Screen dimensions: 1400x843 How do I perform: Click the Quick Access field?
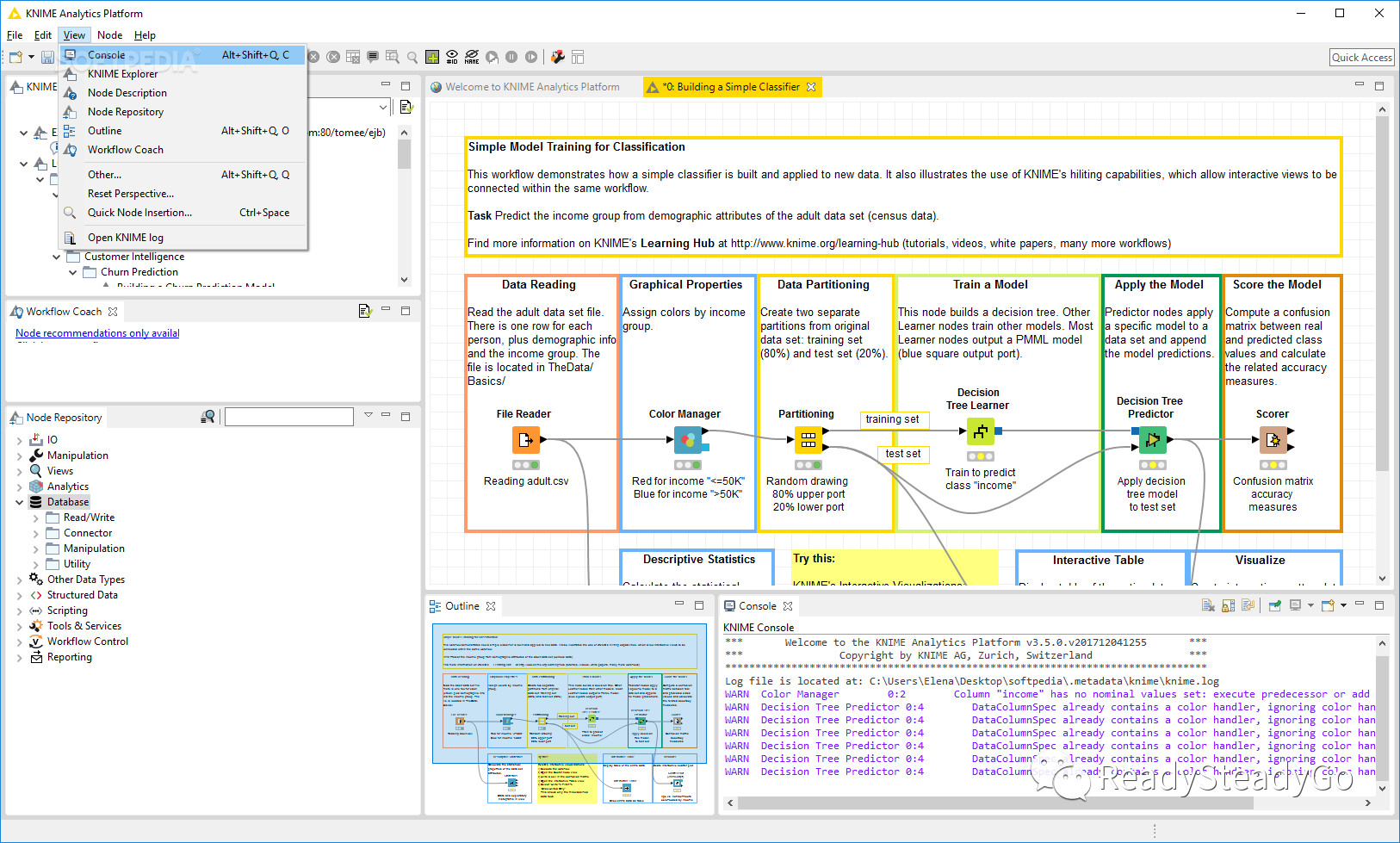1362,58
